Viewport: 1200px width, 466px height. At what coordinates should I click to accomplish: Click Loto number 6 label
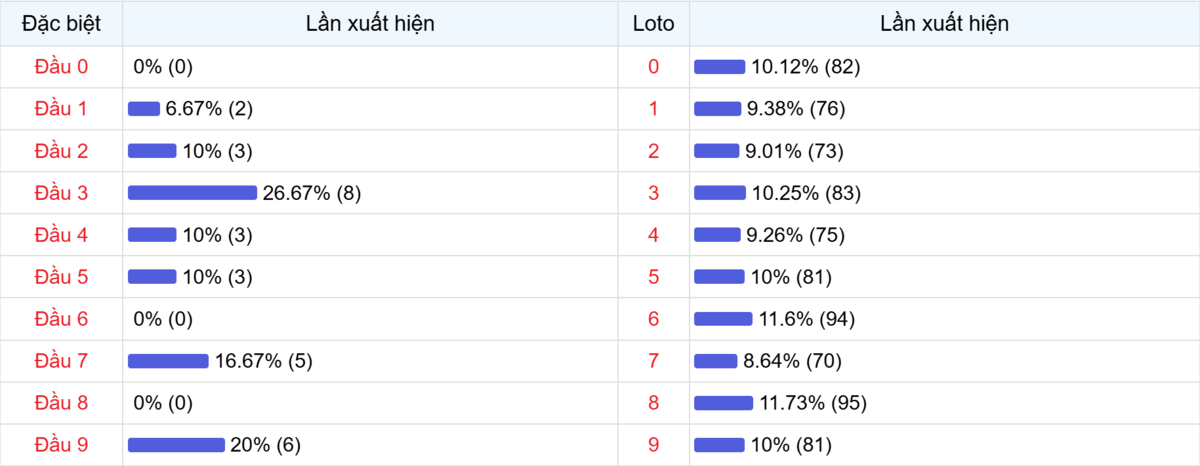pyautogui.click(x=654, y=319)
